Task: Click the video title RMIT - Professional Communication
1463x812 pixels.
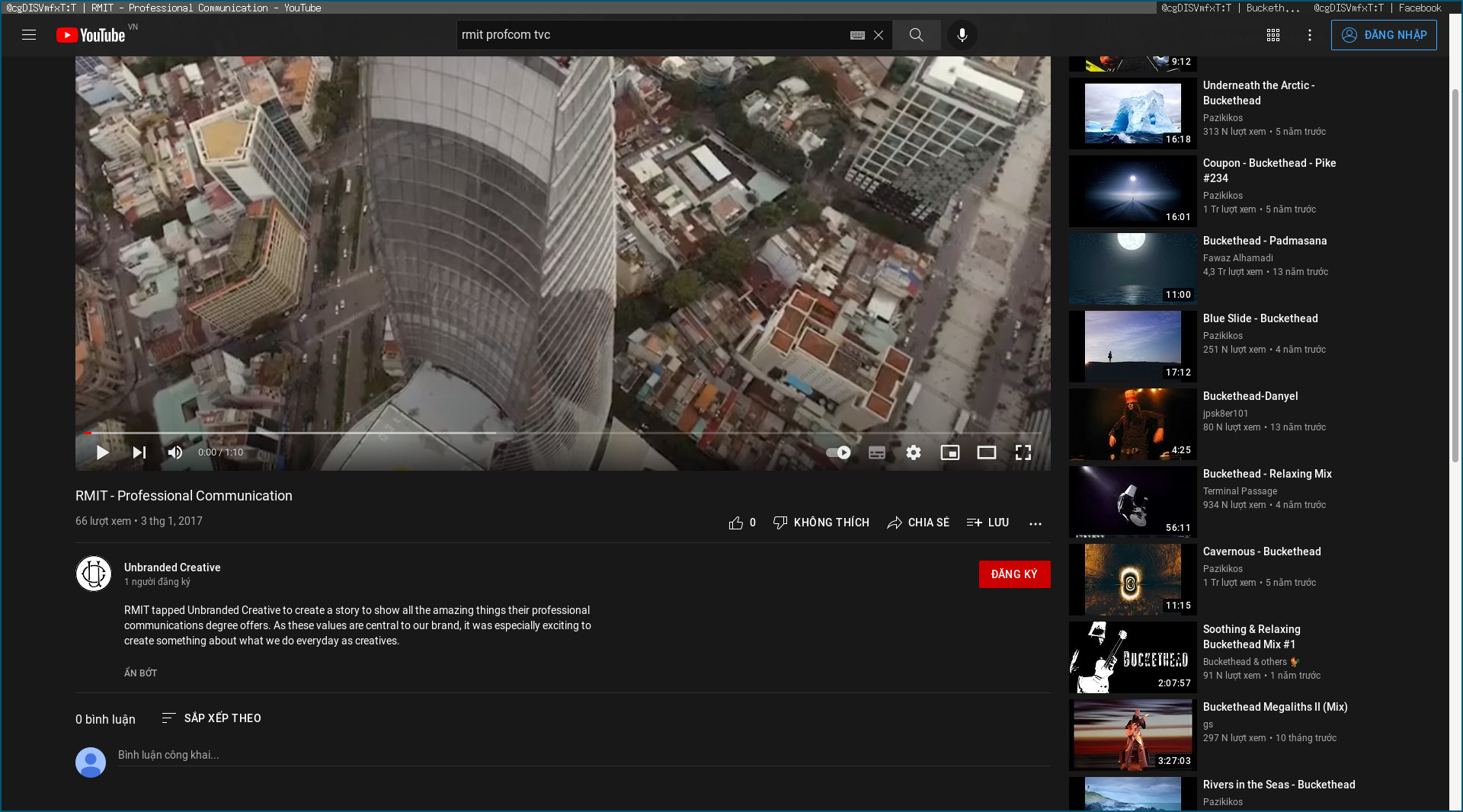Action: [184, 496]
